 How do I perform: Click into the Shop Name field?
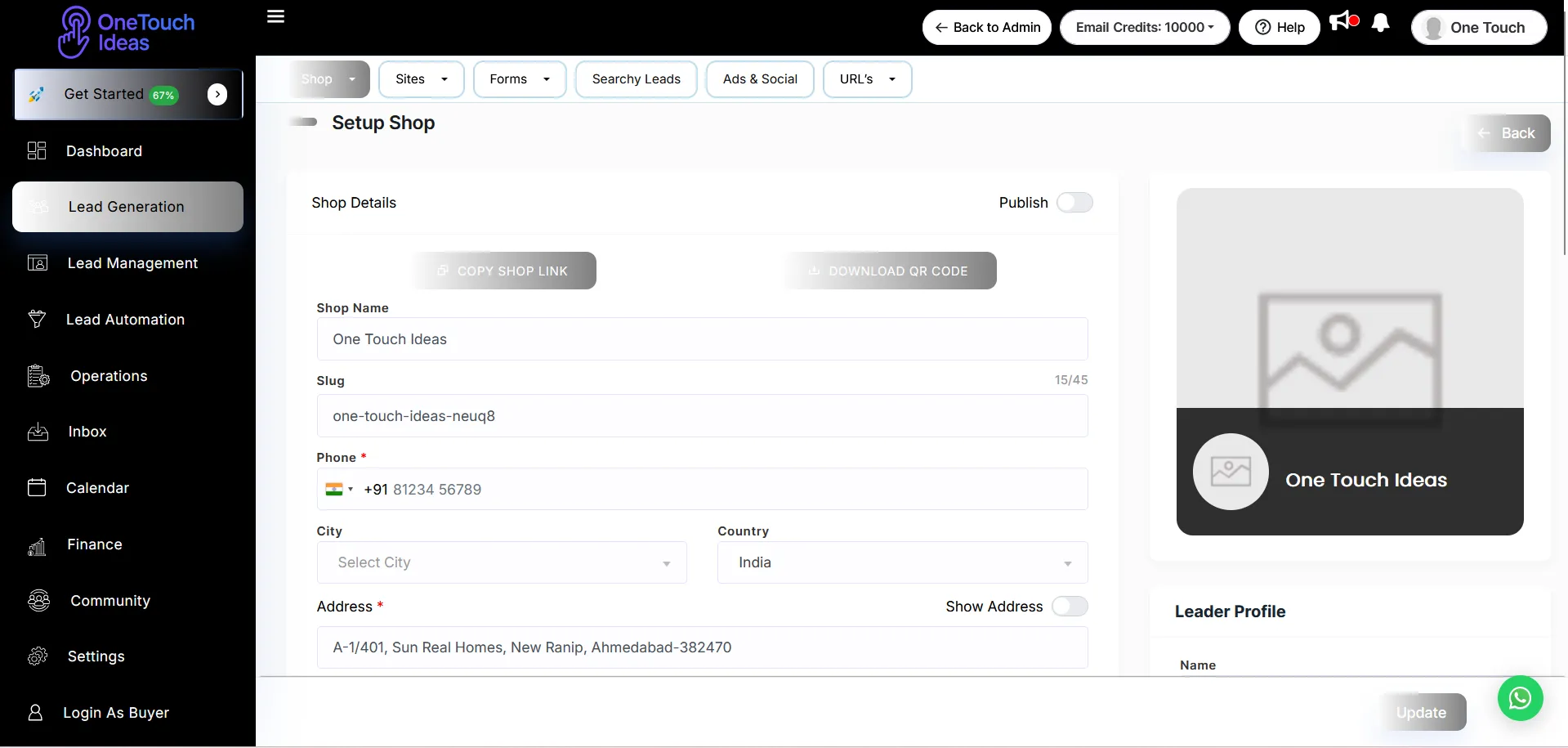pos(702,339)
